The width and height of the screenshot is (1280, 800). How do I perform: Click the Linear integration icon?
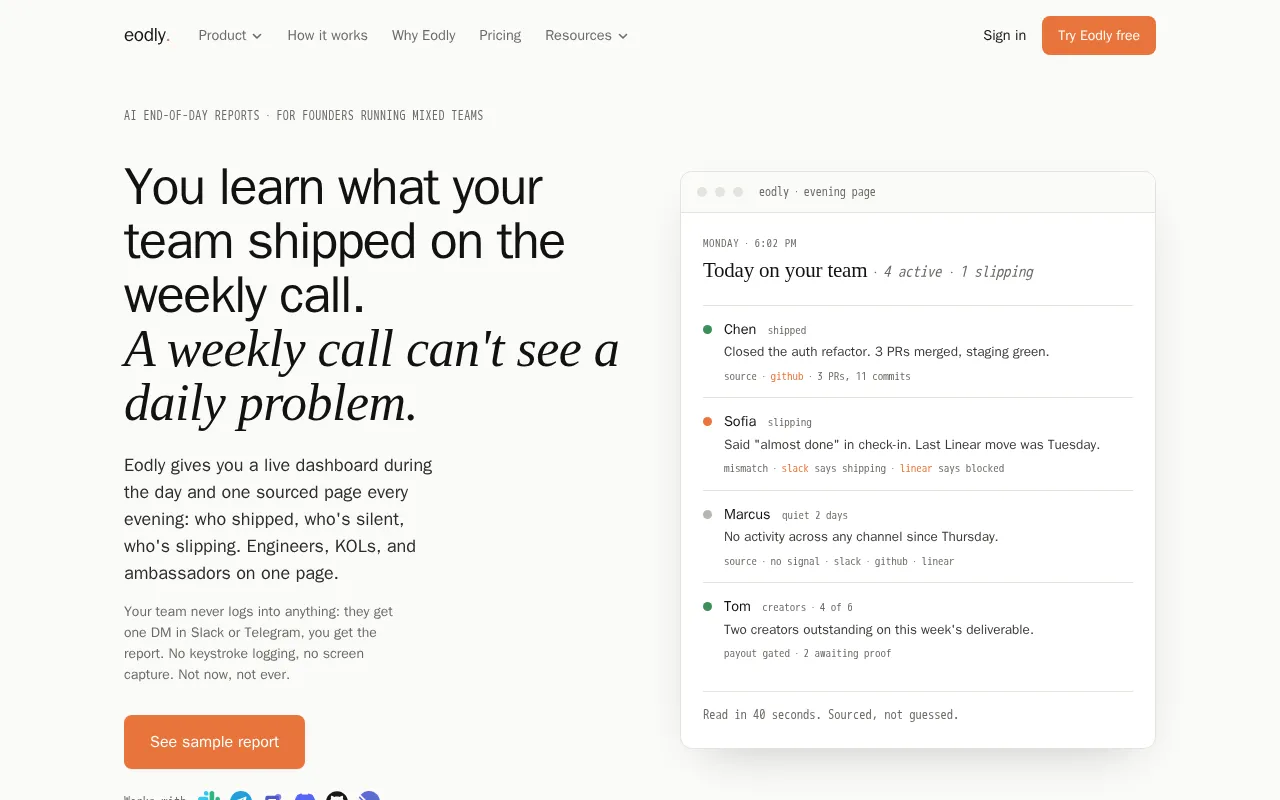(x=369, y=796)
